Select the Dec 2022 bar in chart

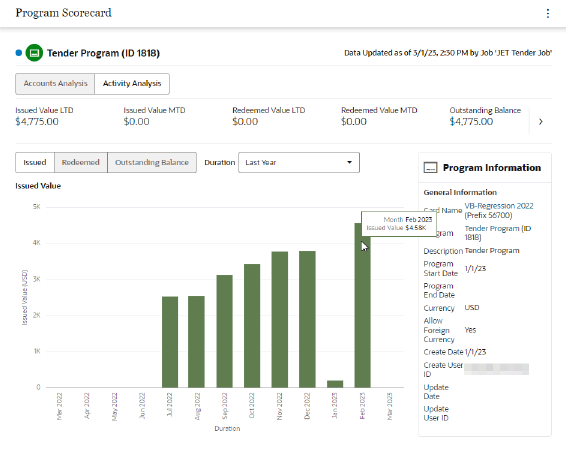[307, 320]
